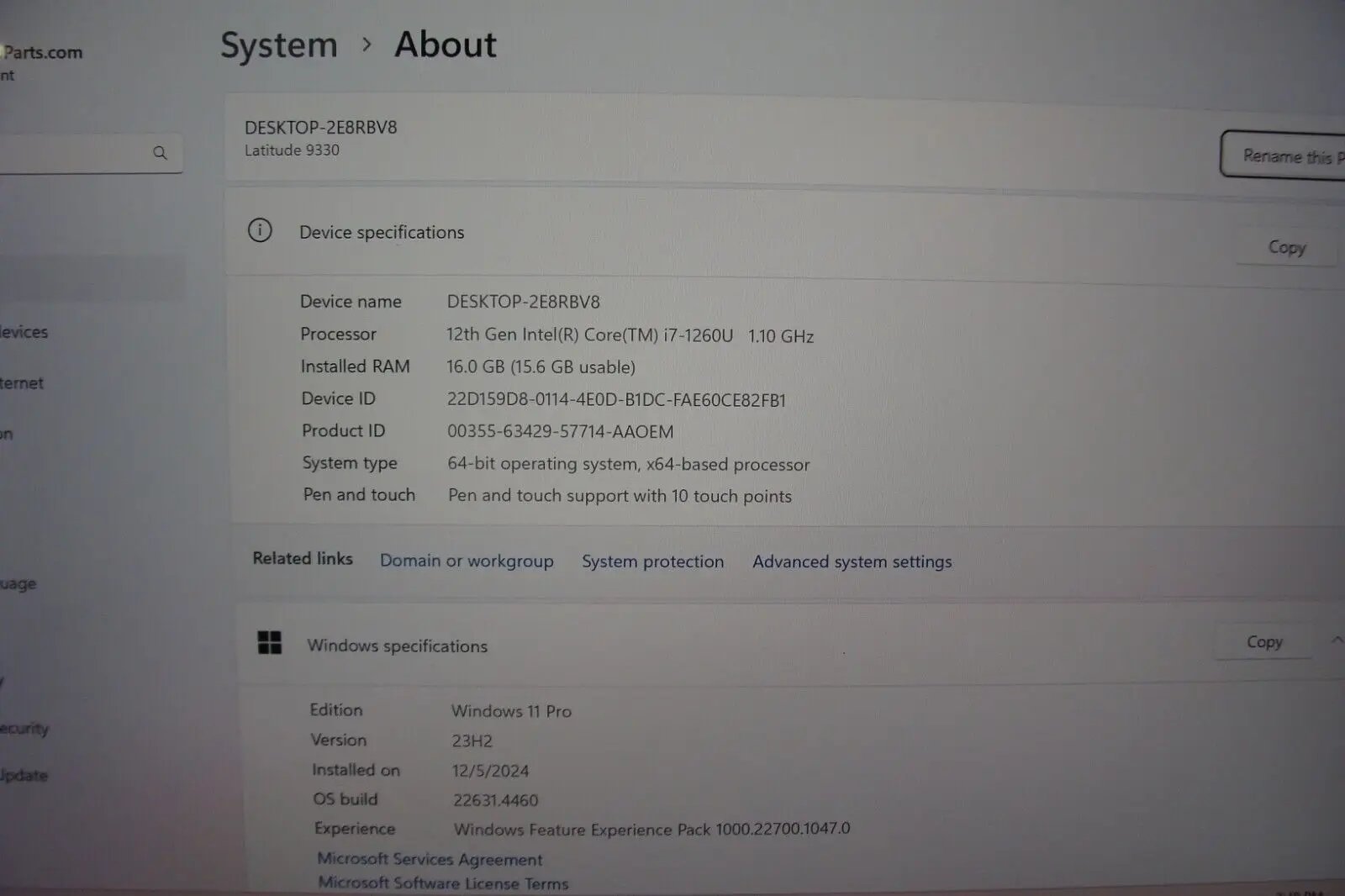This screenshot has width=1345, height=896.
Task: Click the Related links label
Action: [303, 558]
